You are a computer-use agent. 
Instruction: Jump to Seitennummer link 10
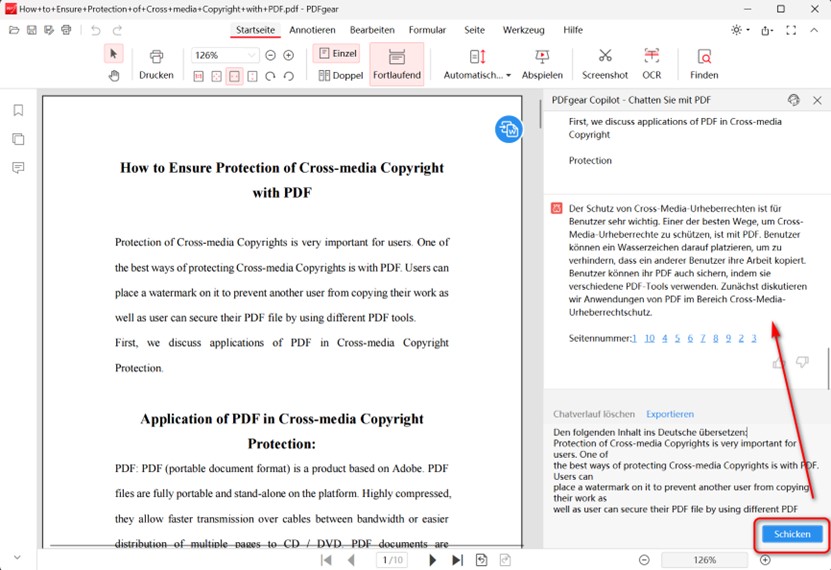(649, 338)
